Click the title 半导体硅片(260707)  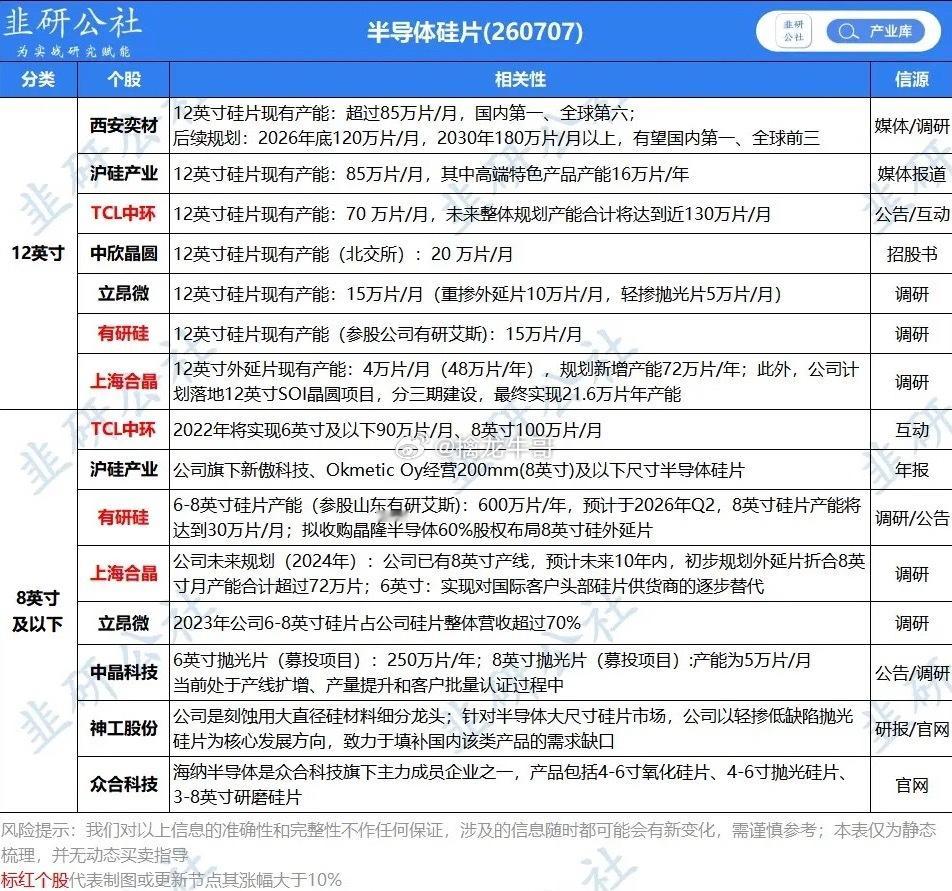474,32
